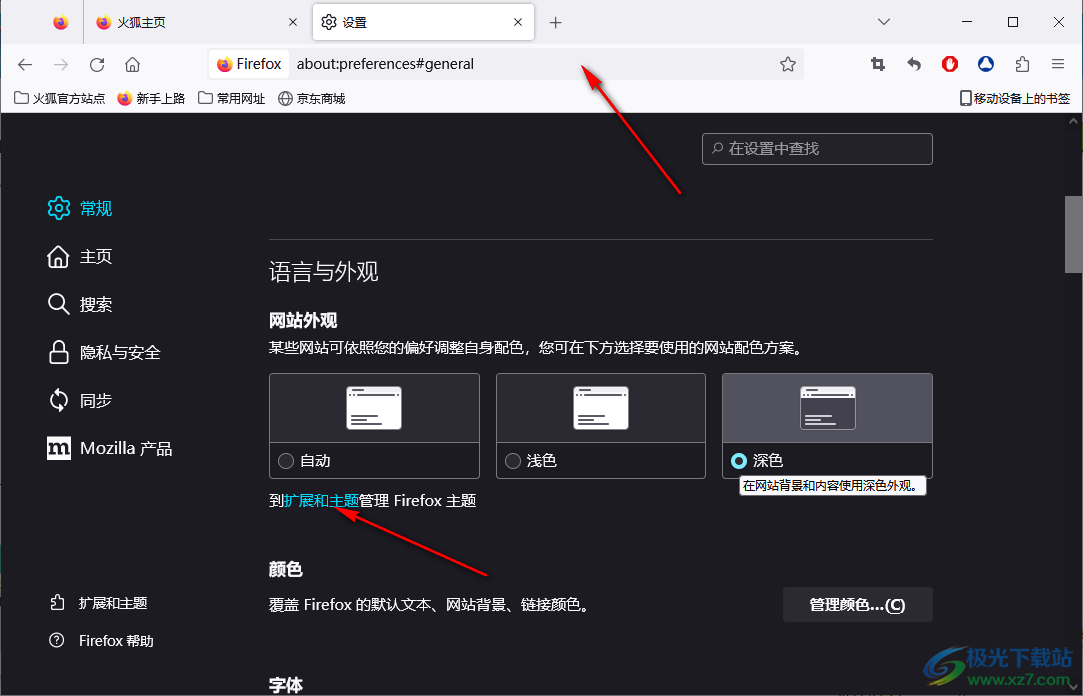Open the 常用网址 bookmark folder
The height and width of the screenshot is (696, 1083).
[232, 99]
